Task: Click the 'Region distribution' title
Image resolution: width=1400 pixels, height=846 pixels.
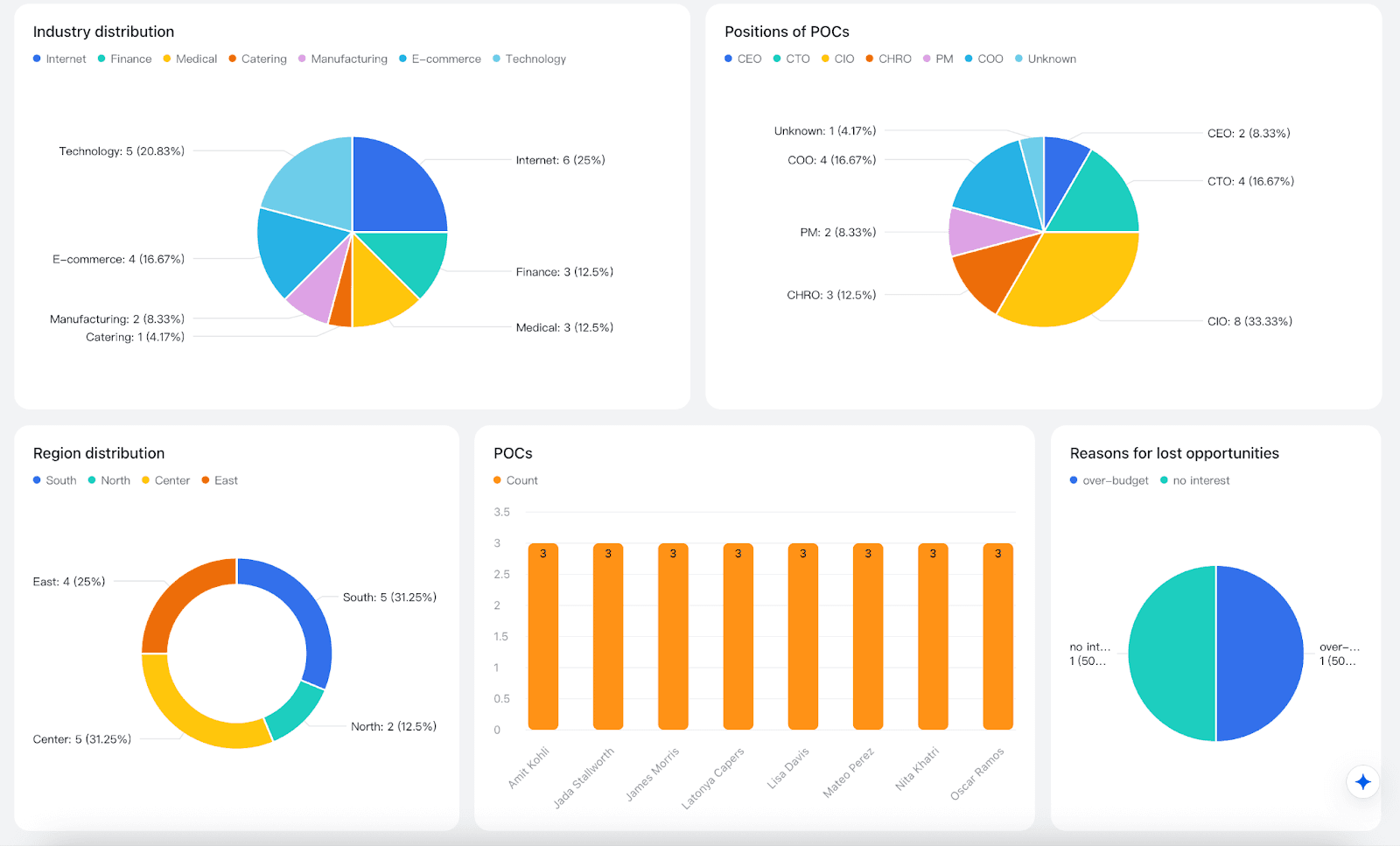Action: [x=99, y=453]
